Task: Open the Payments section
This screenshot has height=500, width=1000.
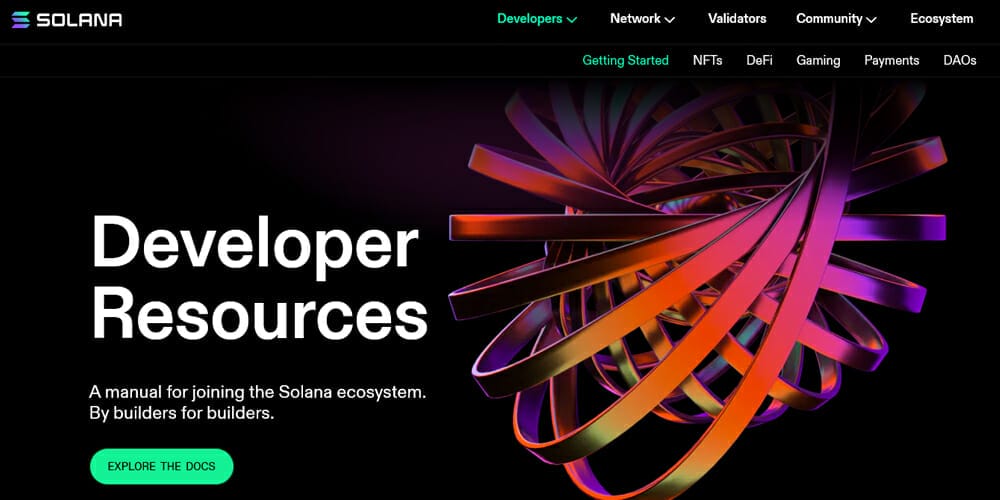Action: (892, 61)
